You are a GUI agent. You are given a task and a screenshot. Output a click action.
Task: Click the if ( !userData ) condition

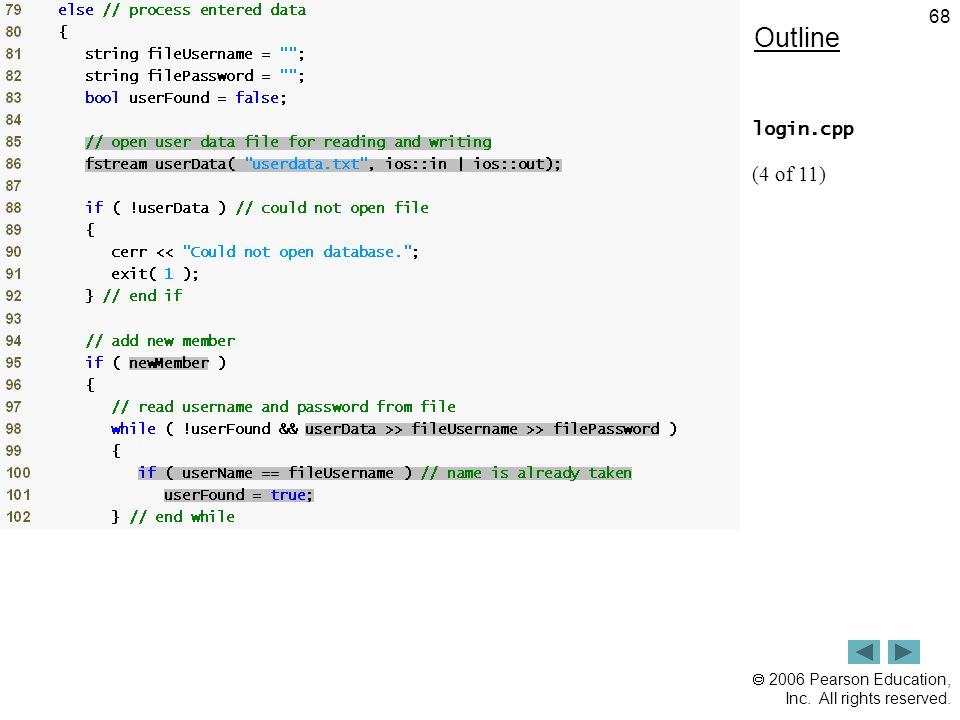[156, 208]
